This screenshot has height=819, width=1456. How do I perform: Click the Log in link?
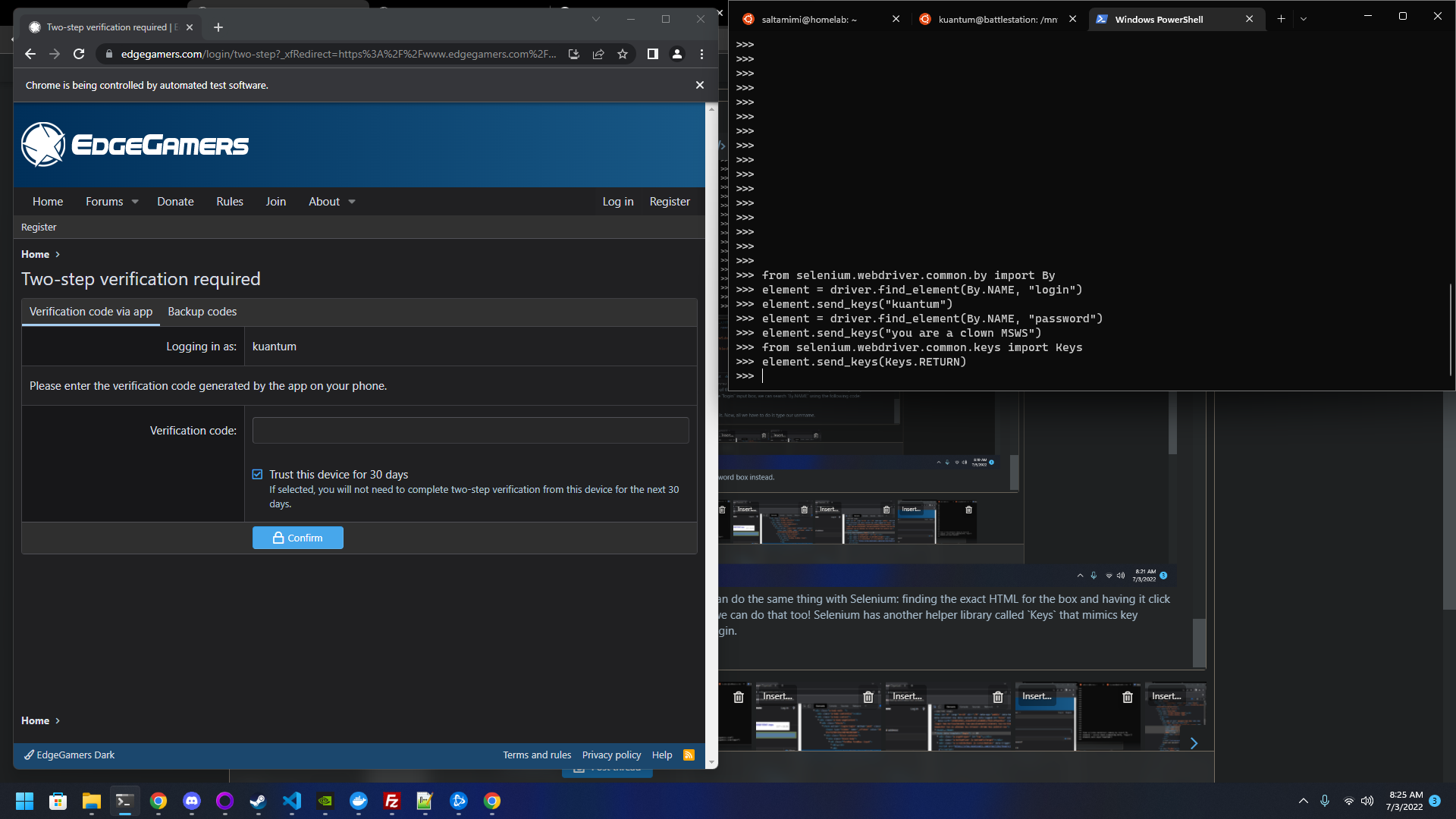pyautogui.click(x=618, y=202)
